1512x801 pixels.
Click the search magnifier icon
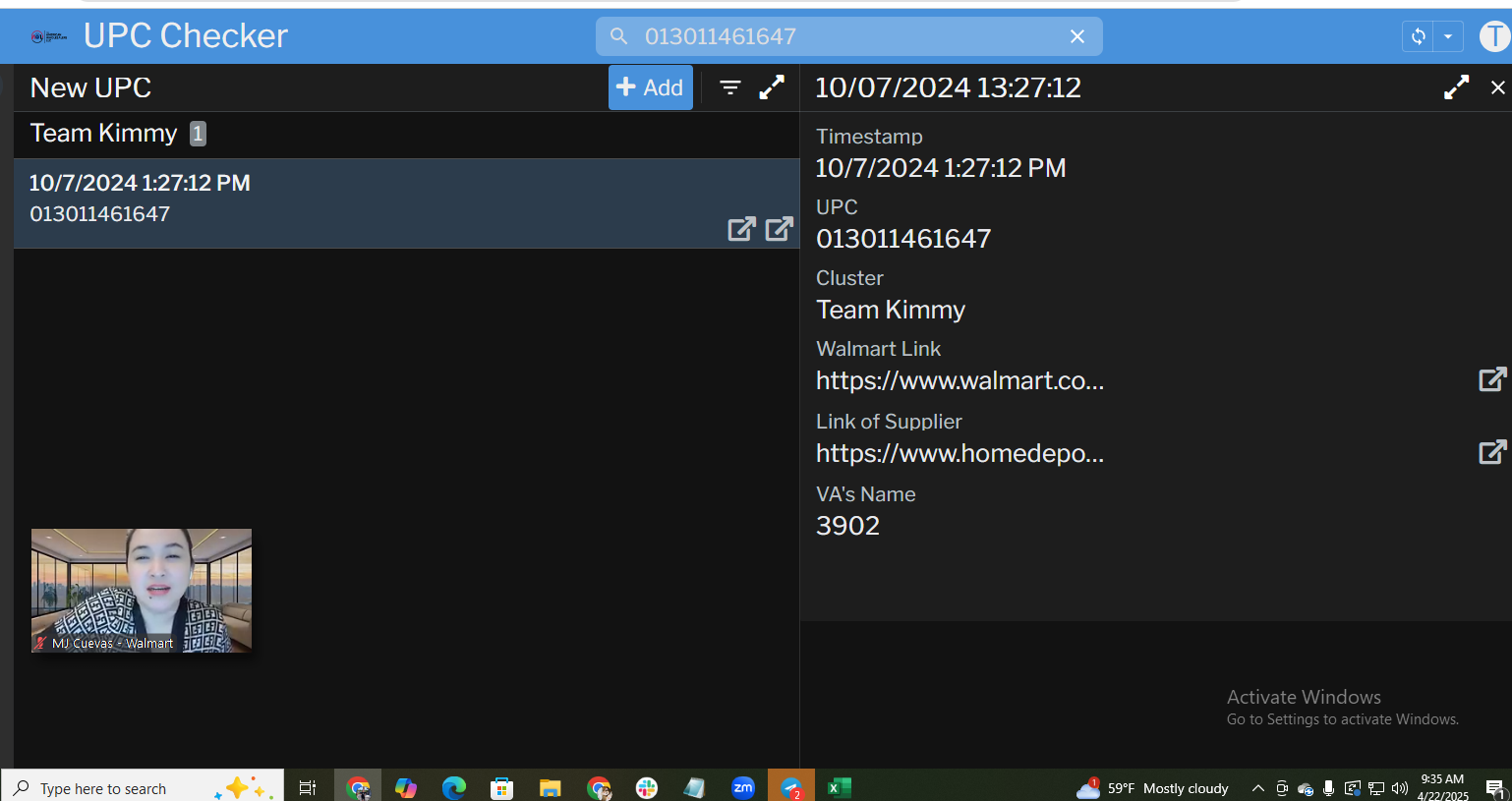pyautogui.click(x=618, y=36)
